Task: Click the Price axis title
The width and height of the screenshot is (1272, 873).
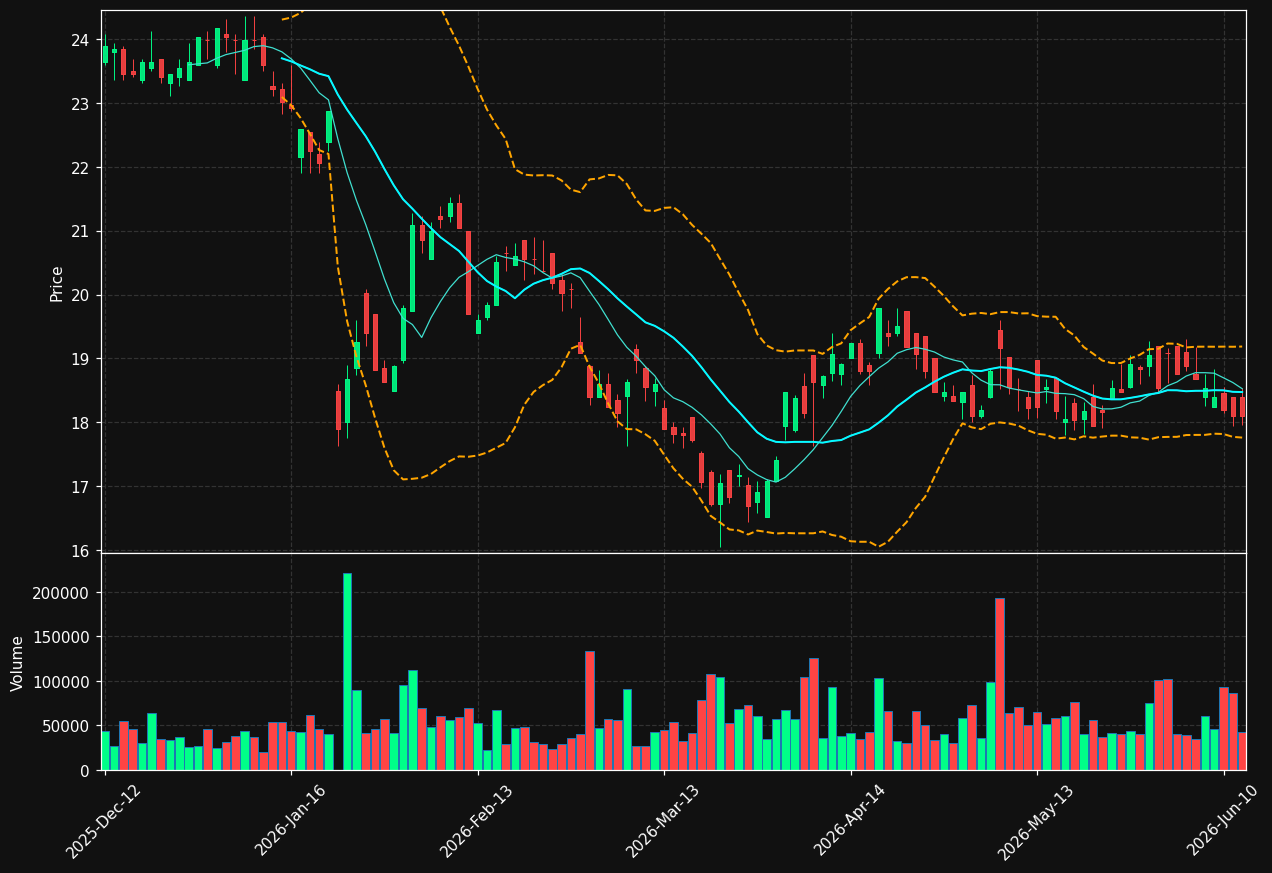Action: (x=57, y=283)
